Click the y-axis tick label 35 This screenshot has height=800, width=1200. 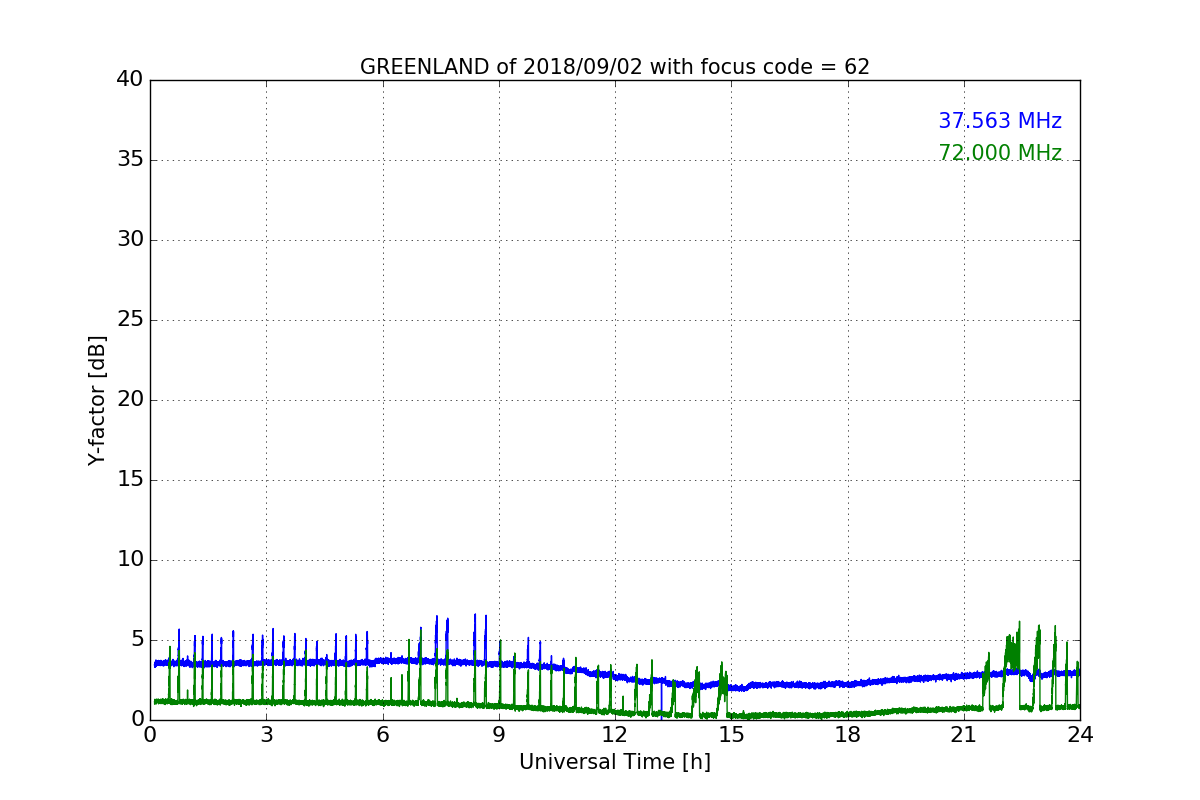pos(130,160)
